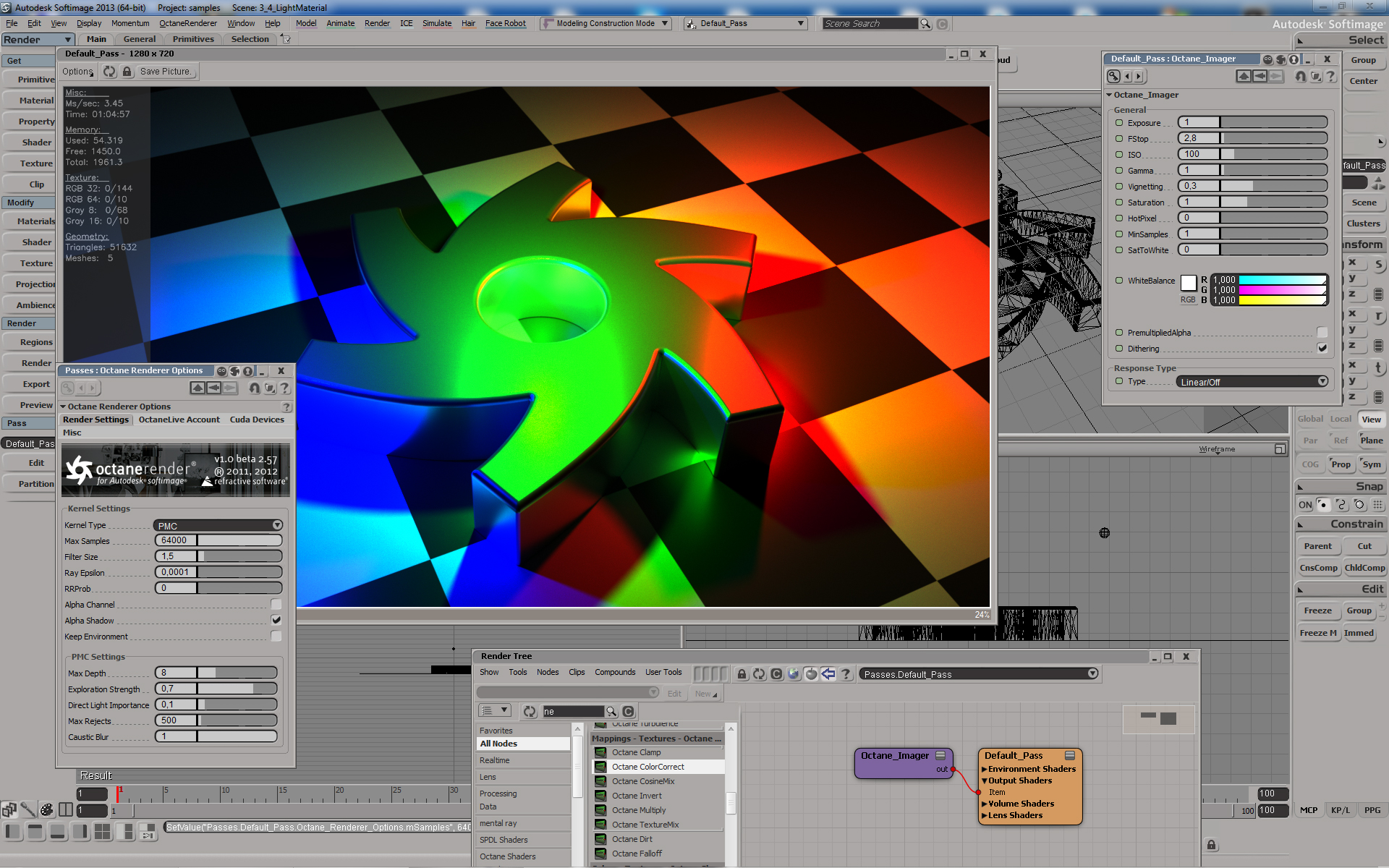
Task: Click the Render Tree lock icon
Action: [742, 674]
